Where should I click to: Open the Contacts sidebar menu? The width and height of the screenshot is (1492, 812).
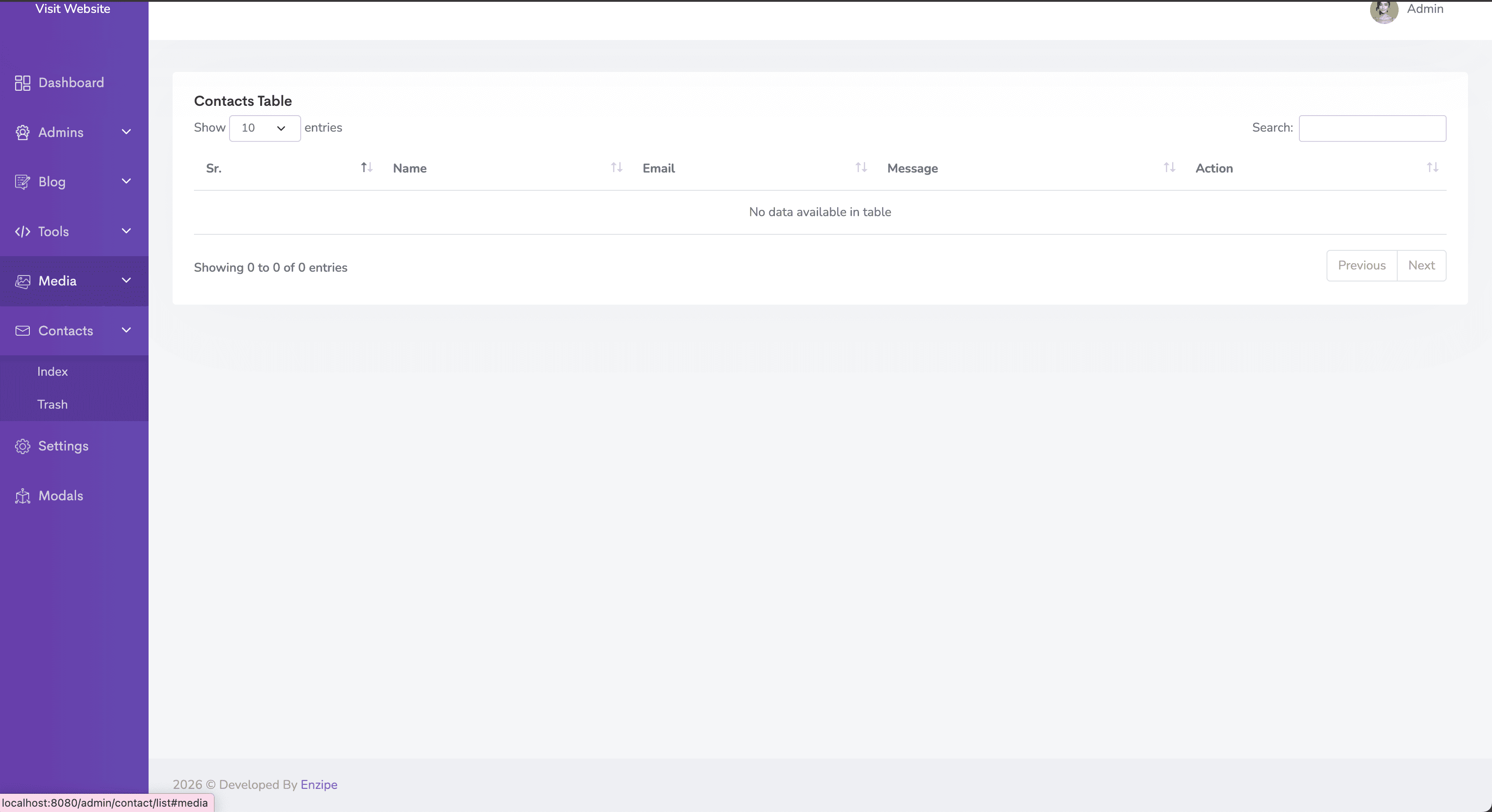coord(74,331)
